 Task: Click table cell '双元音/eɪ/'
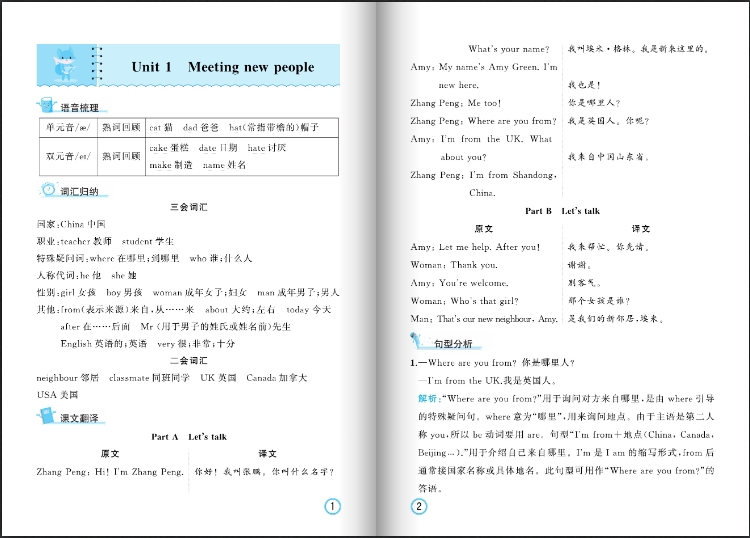(x=68, y=156)
